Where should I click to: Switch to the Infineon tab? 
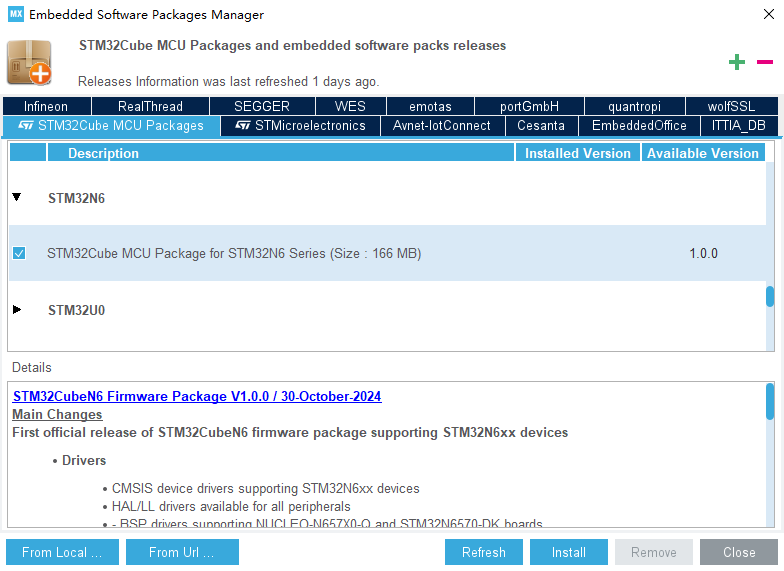tap(47, 106)
